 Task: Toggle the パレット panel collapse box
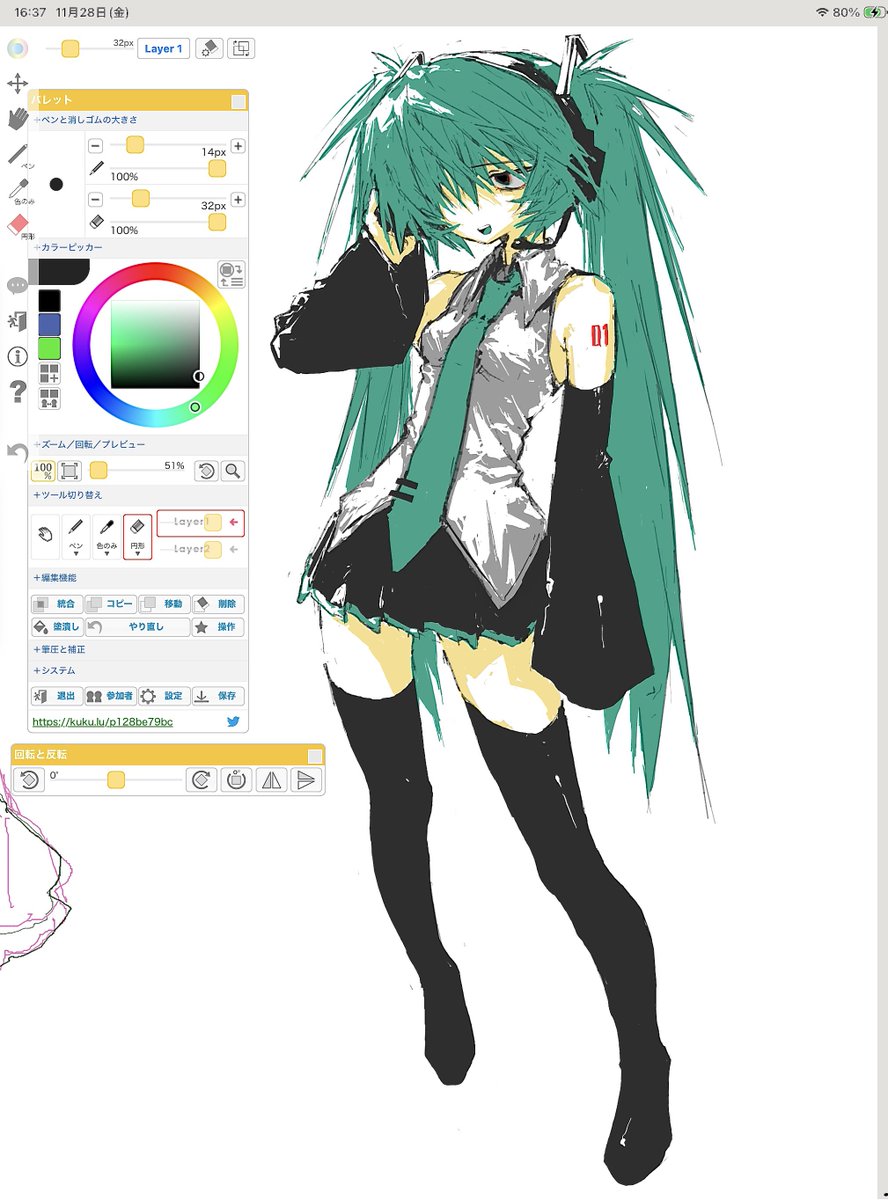coord(238,101)
